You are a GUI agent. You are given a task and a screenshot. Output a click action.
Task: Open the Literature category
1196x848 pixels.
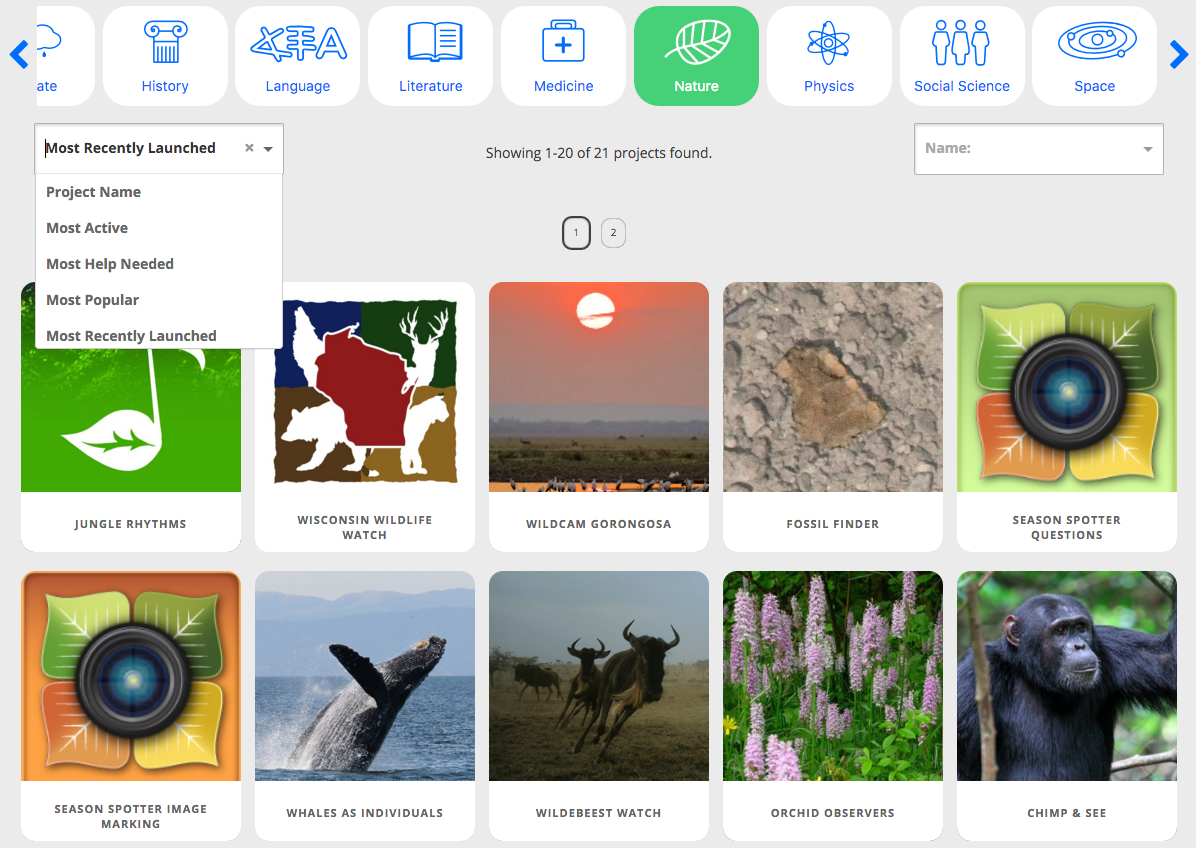tap(430, 55)
